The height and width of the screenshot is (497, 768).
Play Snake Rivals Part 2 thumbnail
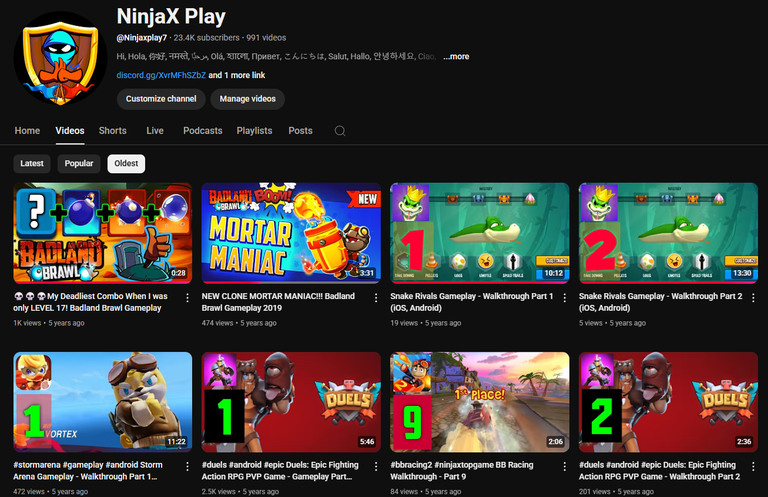(668, 234)
